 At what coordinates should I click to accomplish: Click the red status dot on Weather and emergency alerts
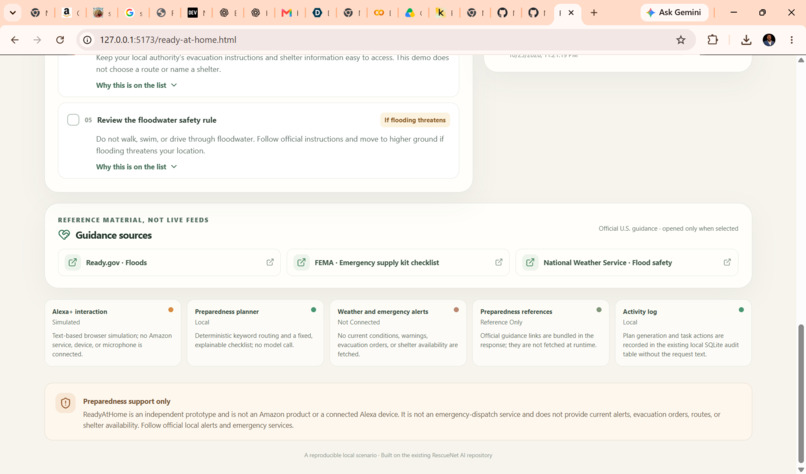pos(456,309)
